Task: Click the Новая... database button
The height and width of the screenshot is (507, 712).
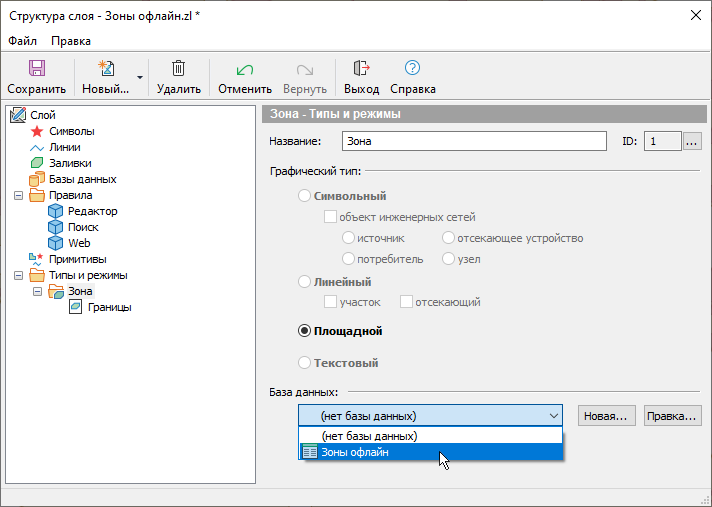Action: (x=605, y=415)
